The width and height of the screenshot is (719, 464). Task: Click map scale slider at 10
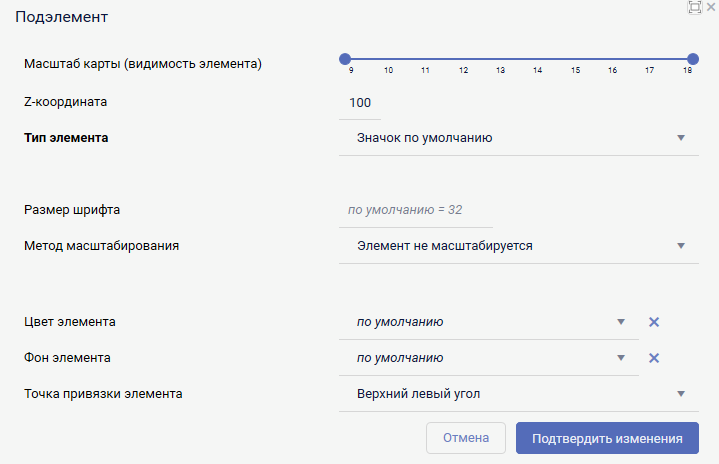coord(388,59)
